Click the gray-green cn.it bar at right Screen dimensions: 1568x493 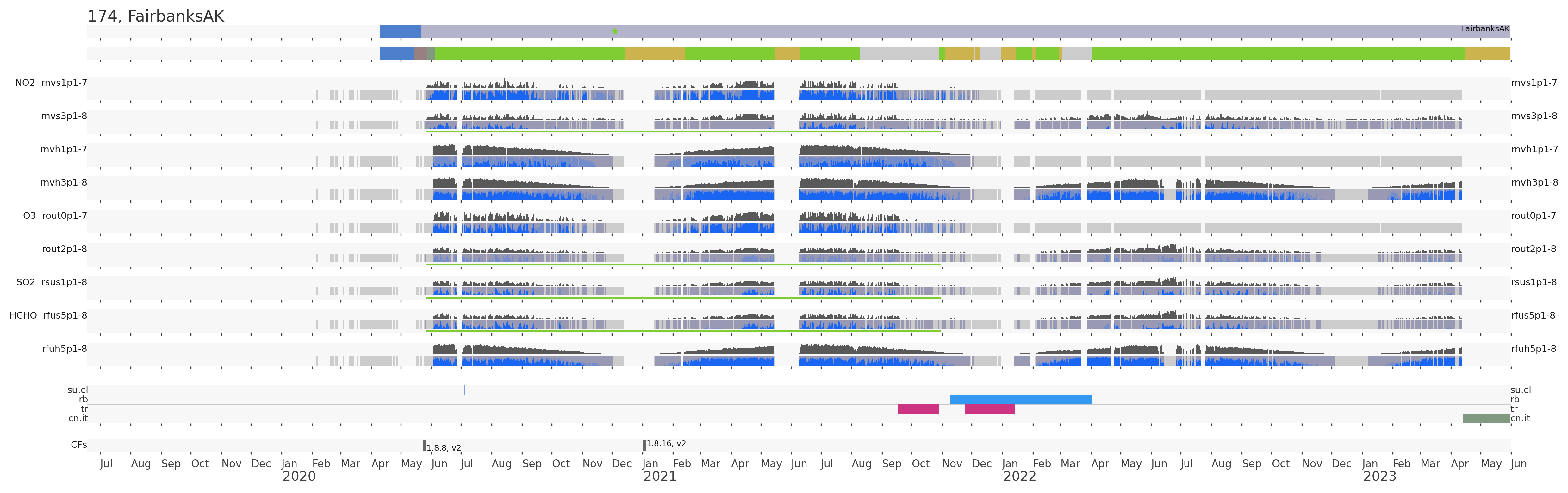coord(1486,419)
